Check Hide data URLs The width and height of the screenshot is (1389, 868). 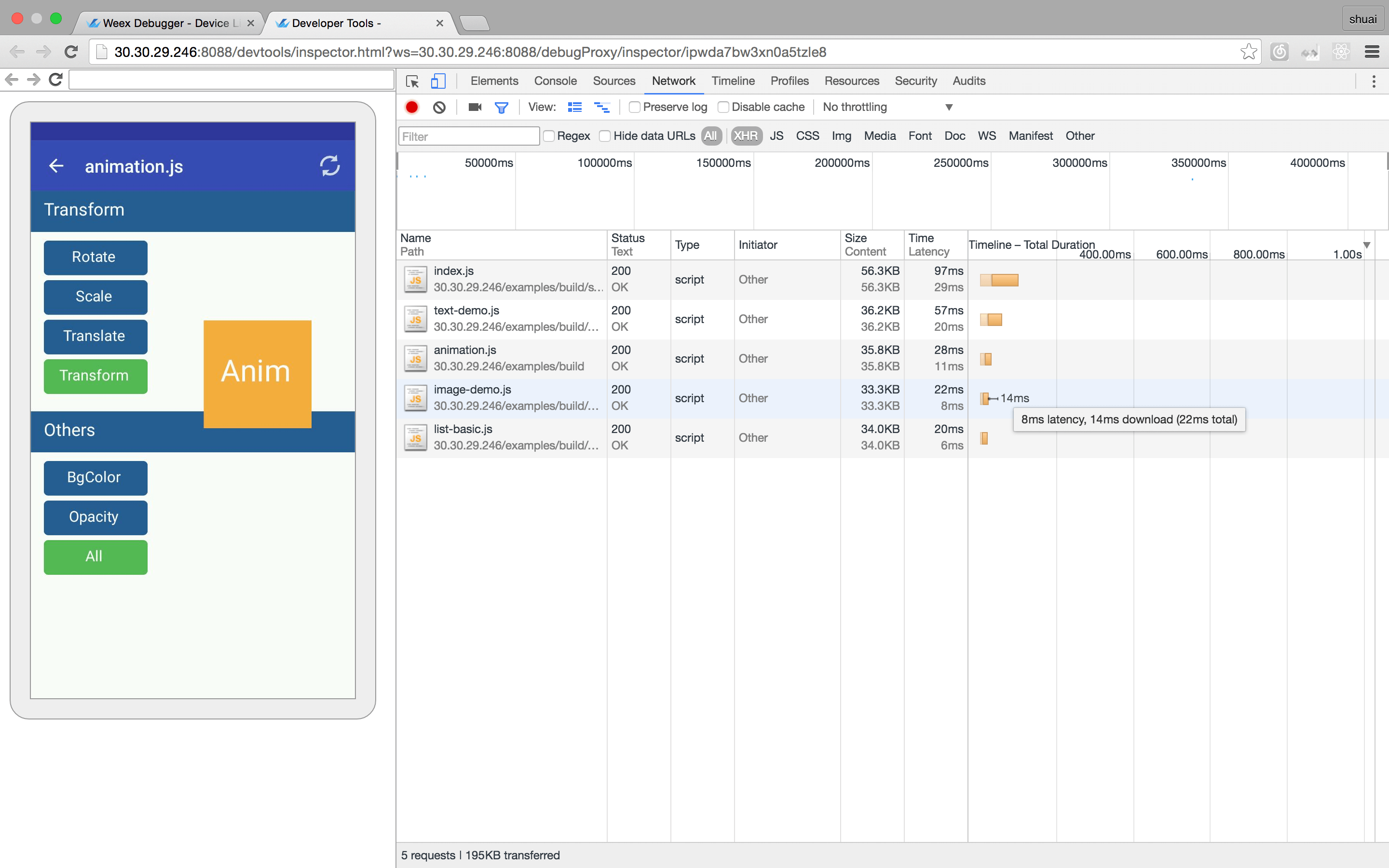tap(604, 136)
